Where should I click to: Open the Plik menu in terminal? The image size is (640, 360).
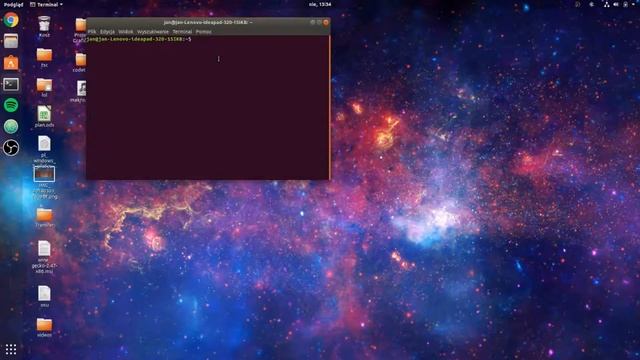pos(92,31)
